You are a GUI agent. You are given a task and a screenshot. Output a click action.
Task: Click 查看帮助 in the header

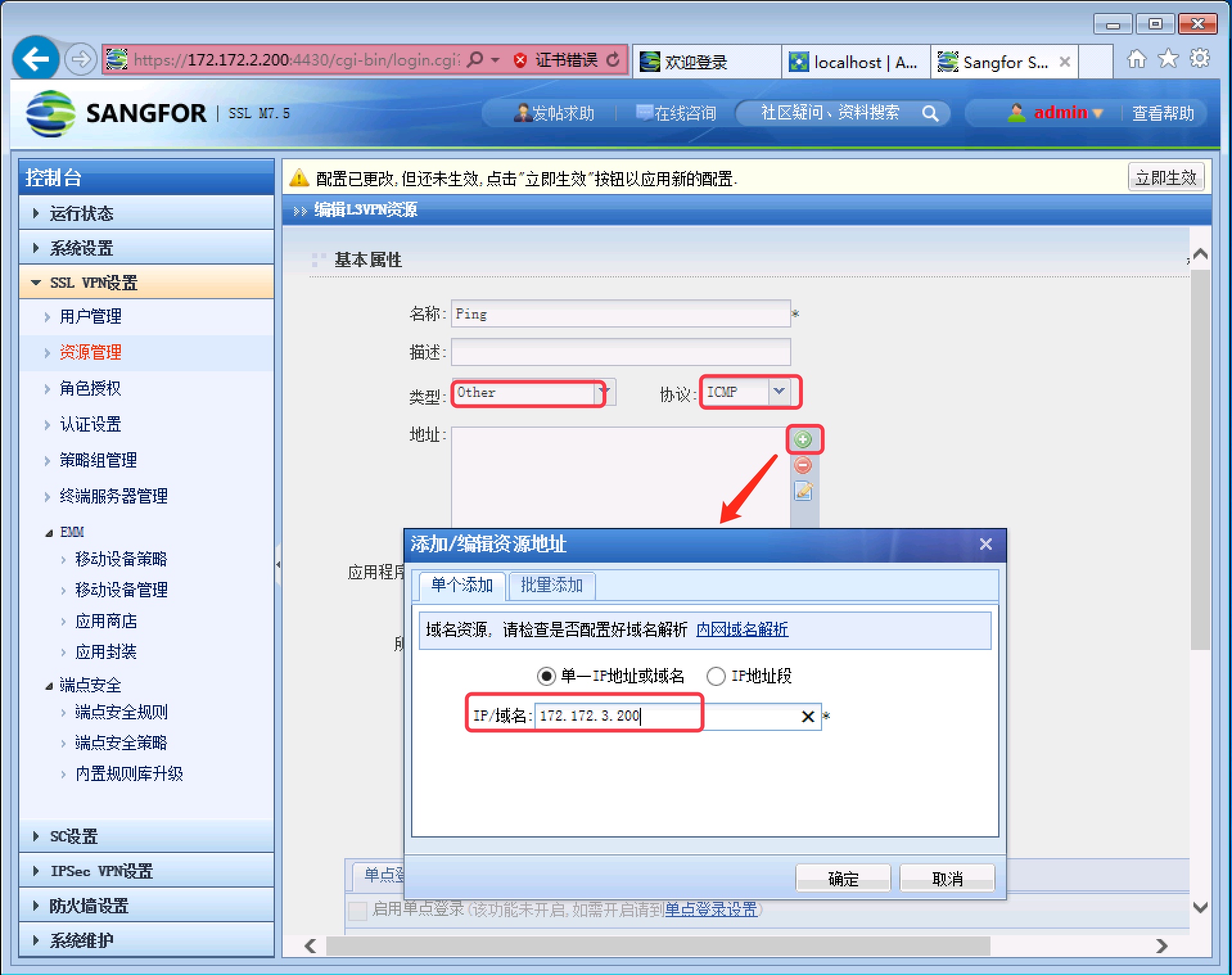coord(1163,113)
